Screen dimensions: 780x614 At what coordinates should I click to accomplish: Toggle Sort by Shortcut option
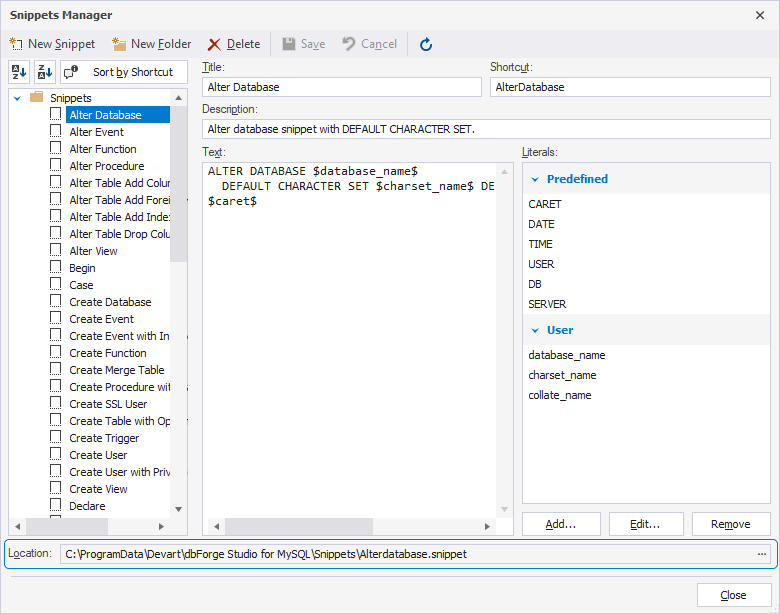click(x=124, y=72)
